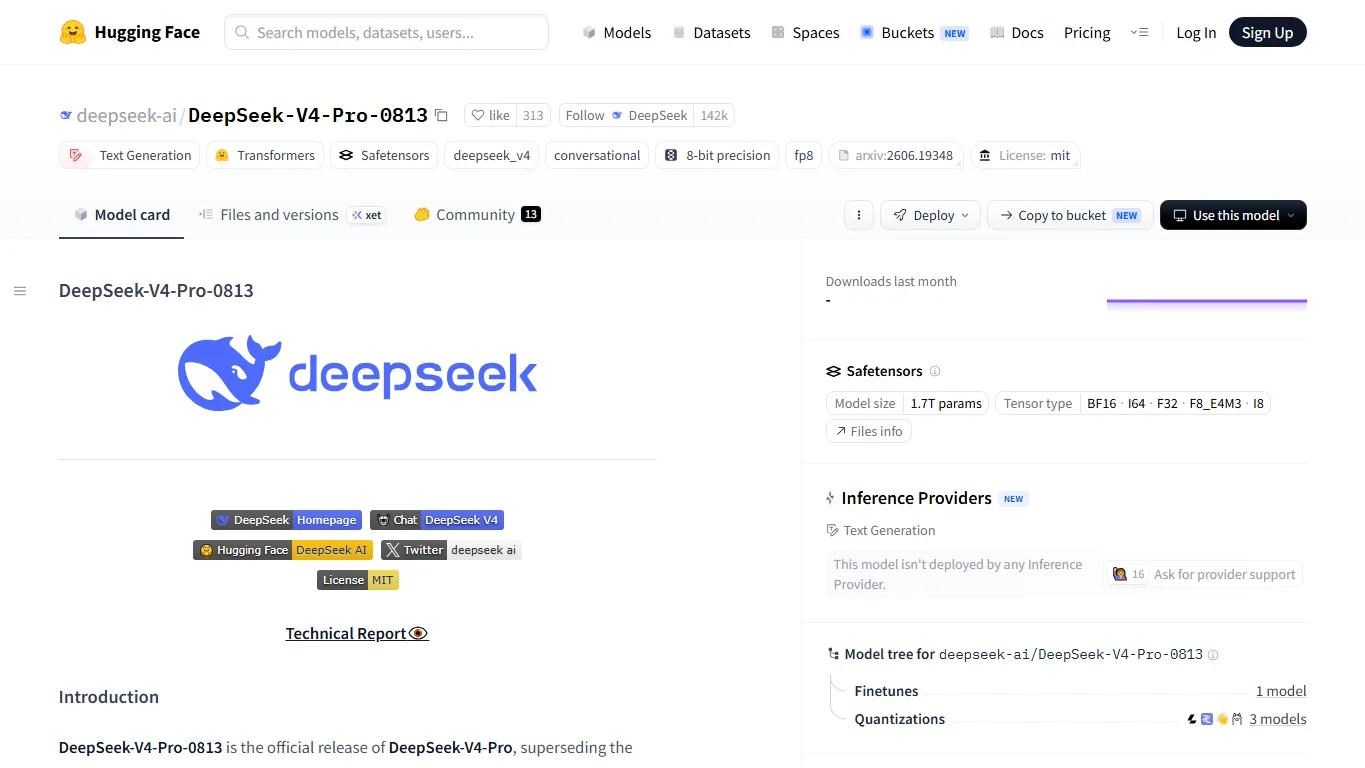Open the Chat DeepSeek V4 badge
1365x768 pixels.
[437, 520]
